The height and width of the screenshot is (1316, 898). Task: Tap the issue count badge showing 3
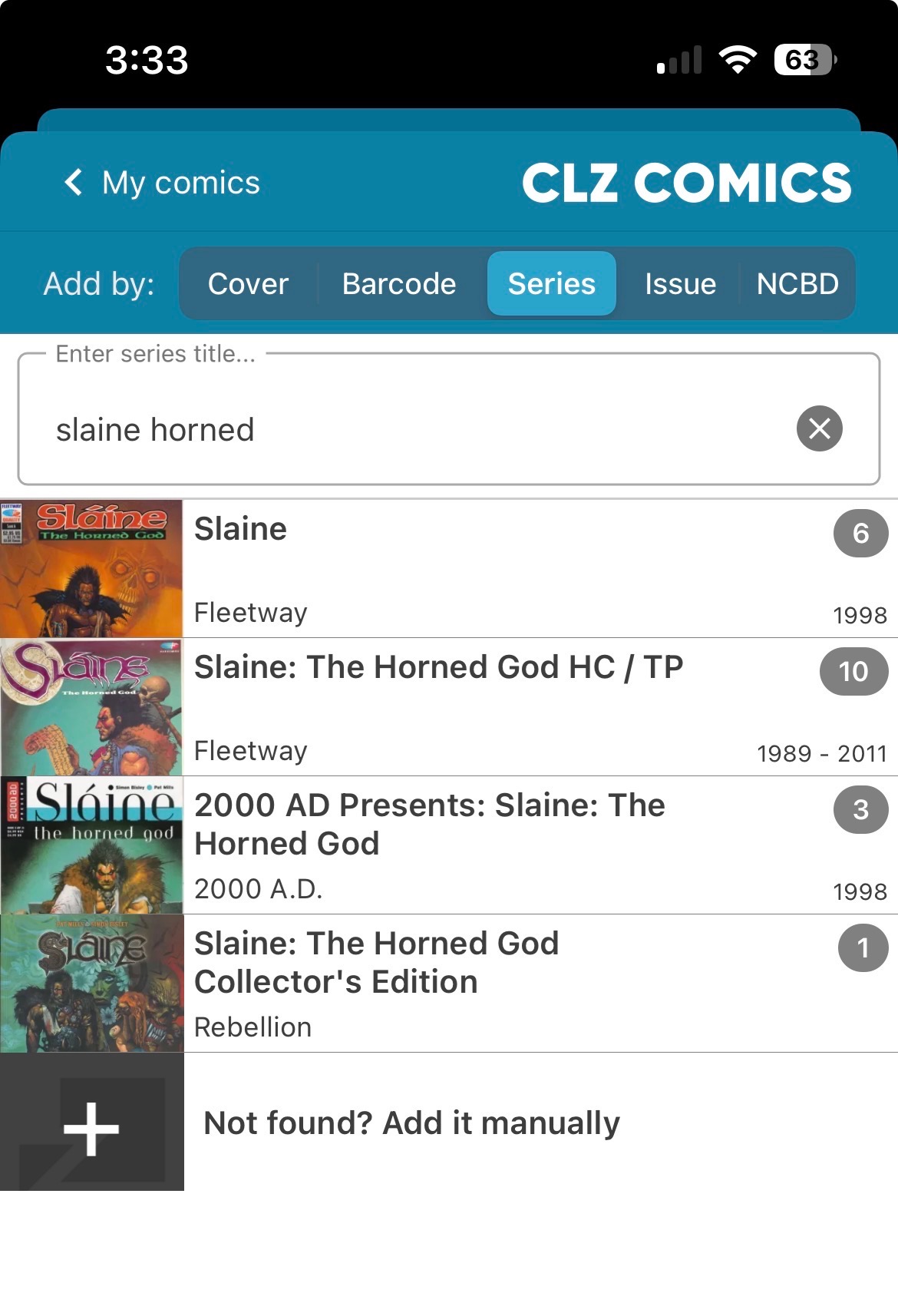tap(860, 810)
